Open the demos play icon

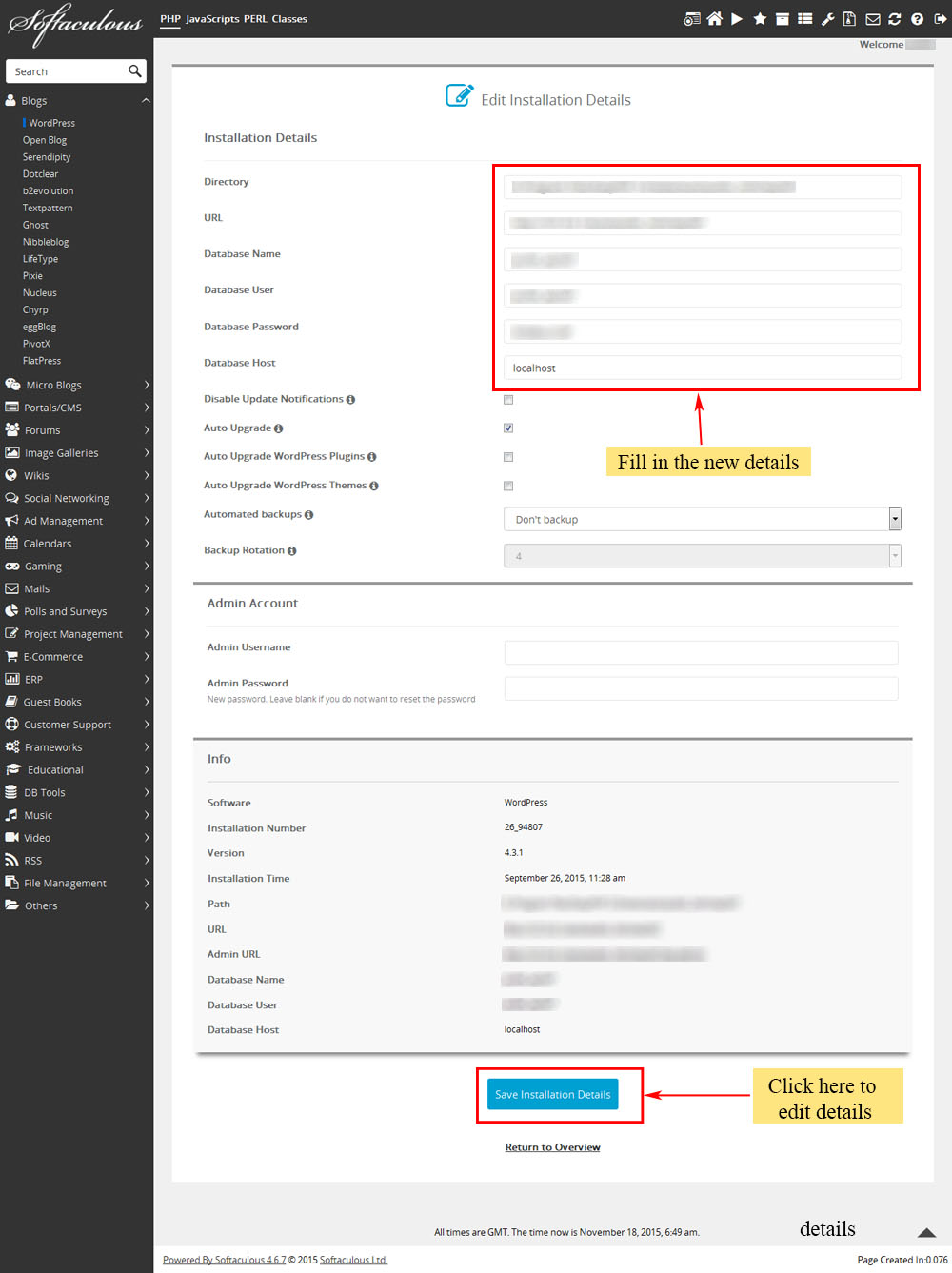[737, 19]
